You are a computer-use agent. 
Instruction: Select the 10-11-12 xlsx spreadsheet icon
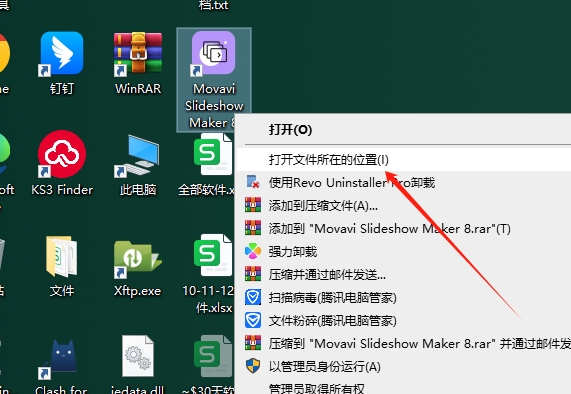(x=213, y=255)
